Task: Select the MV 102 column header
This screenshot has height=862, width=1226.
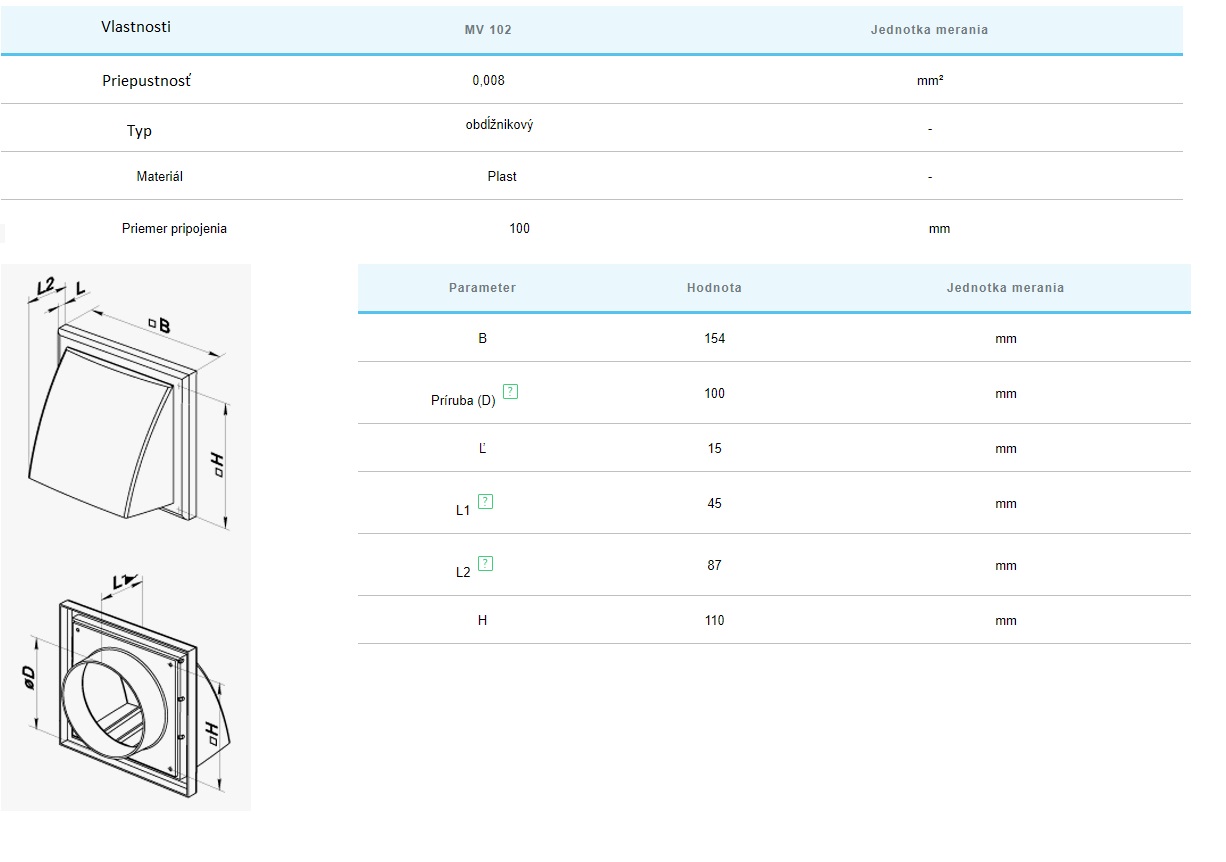Action: click(x=488, y=30)
